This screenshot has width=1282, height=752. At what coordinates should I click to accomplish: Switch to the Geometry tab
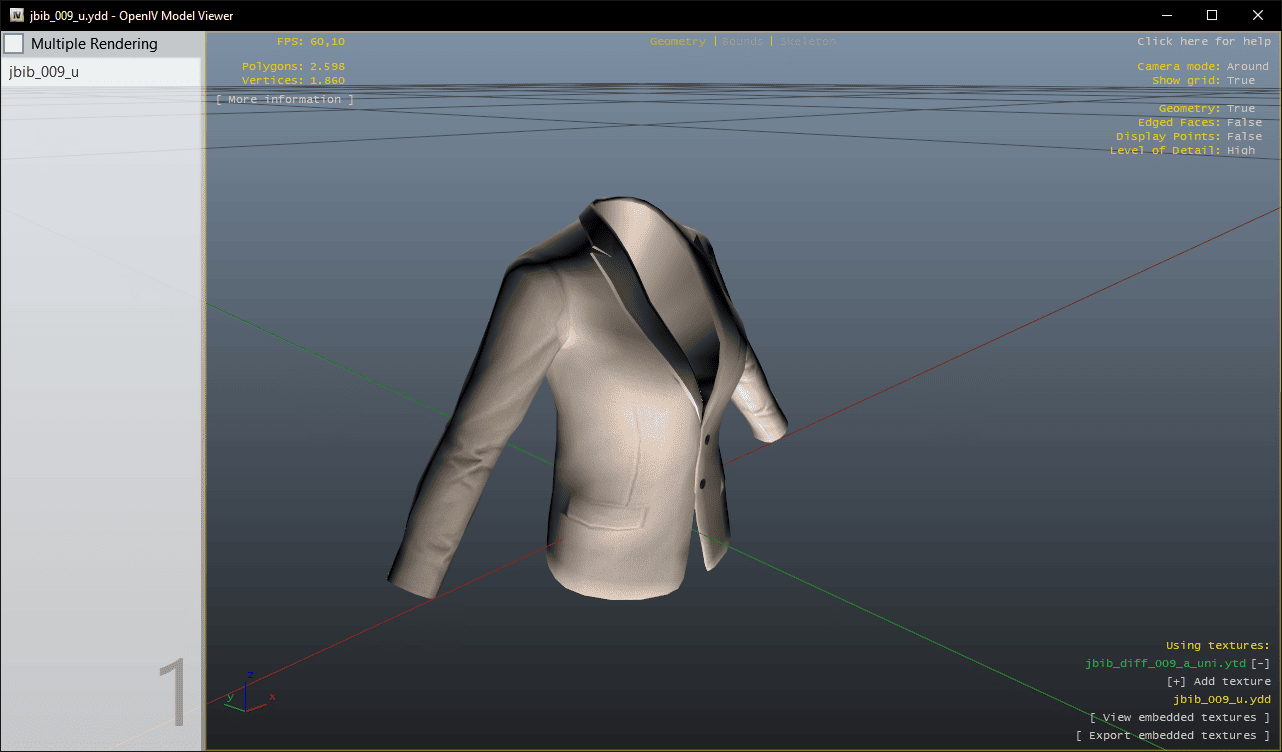point(677,42)
